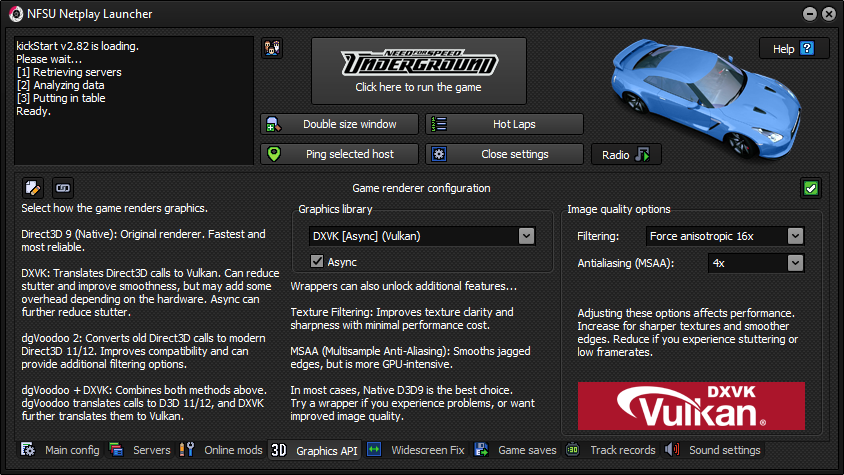Click the eraser icon above the renderer description
Screen dimensions: 844x475
coord(33,187)
